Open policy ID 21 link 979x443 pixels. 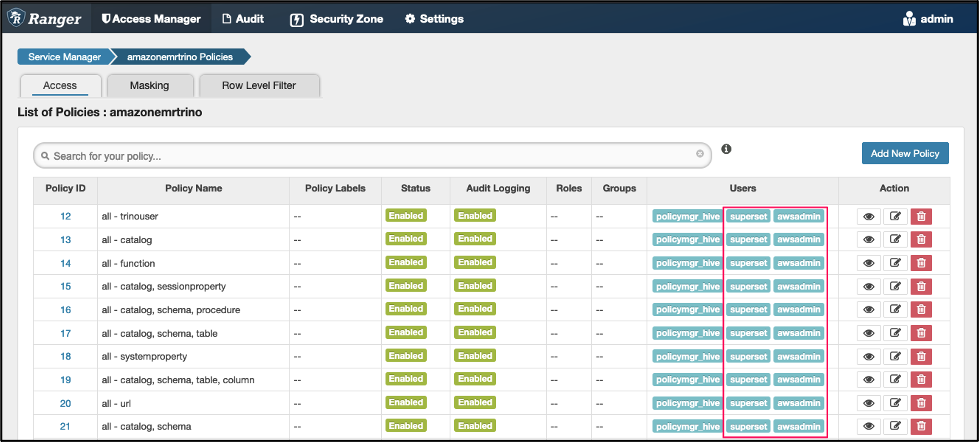point(66,427)
